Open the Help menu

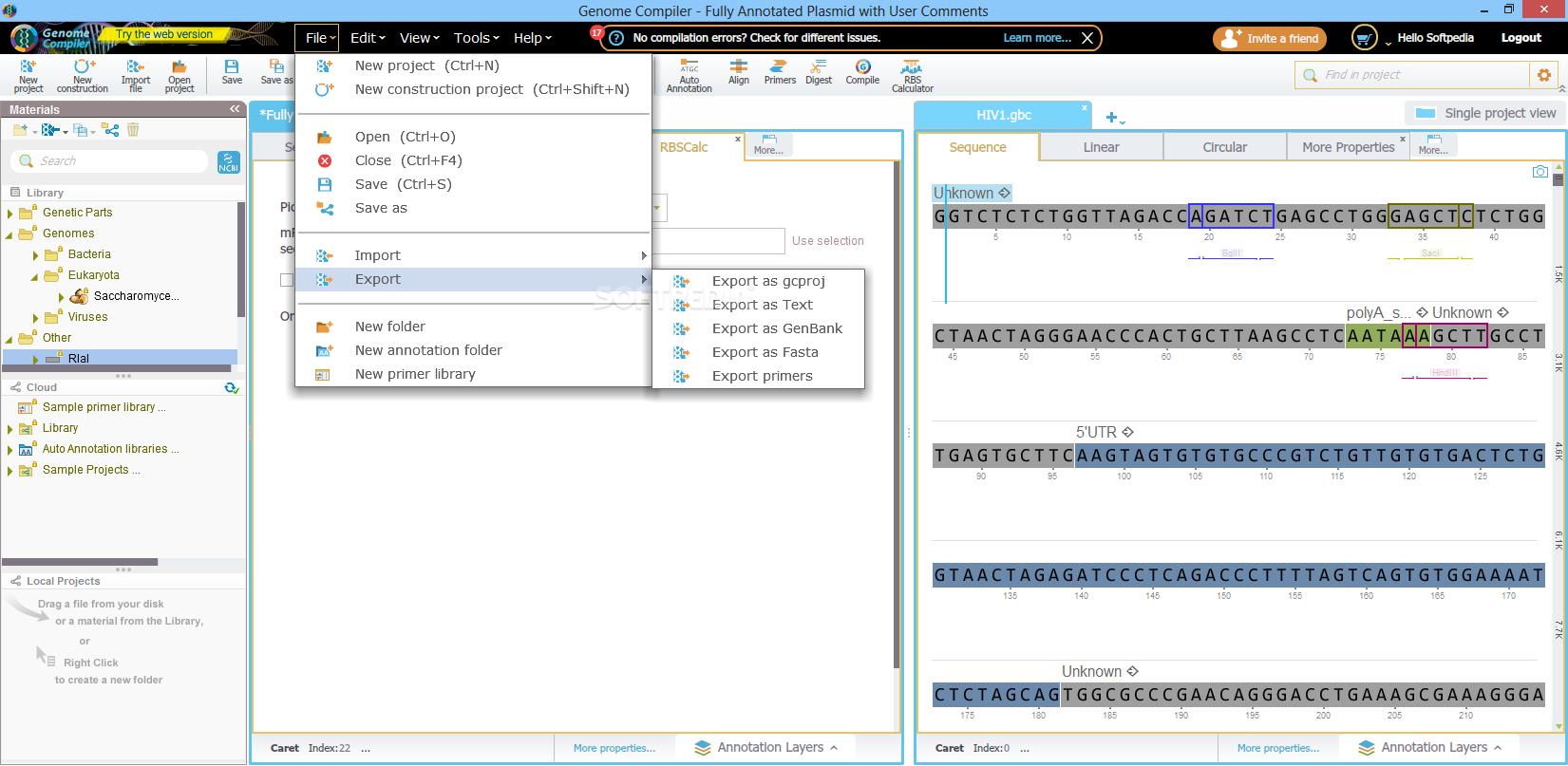tap(532, 38)
